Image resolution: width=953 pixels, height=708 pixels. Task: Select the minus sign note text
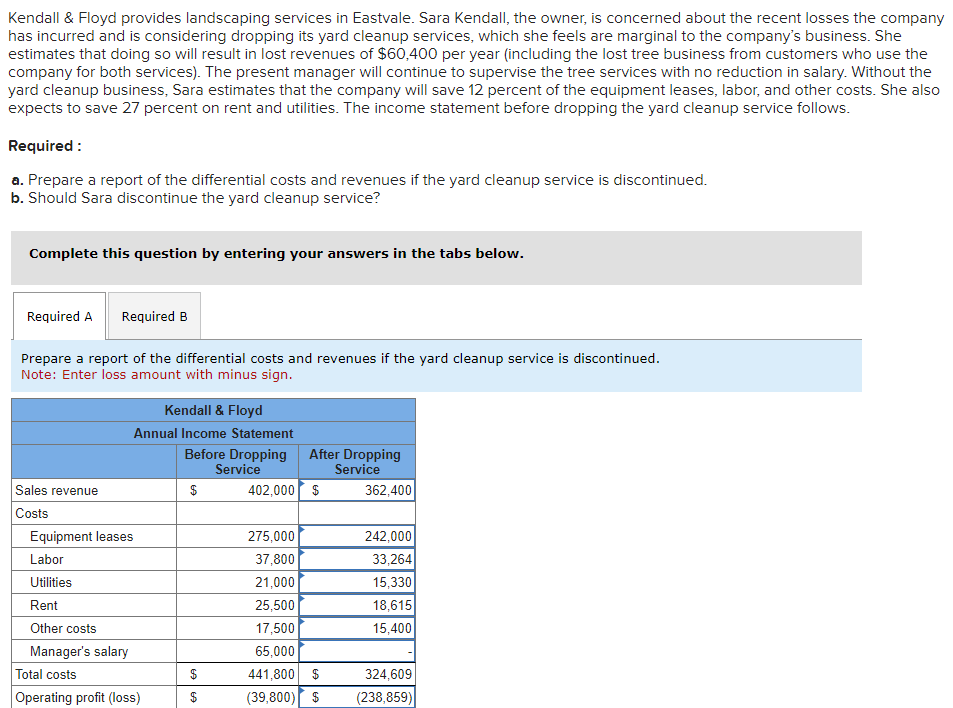click(157, 375)
